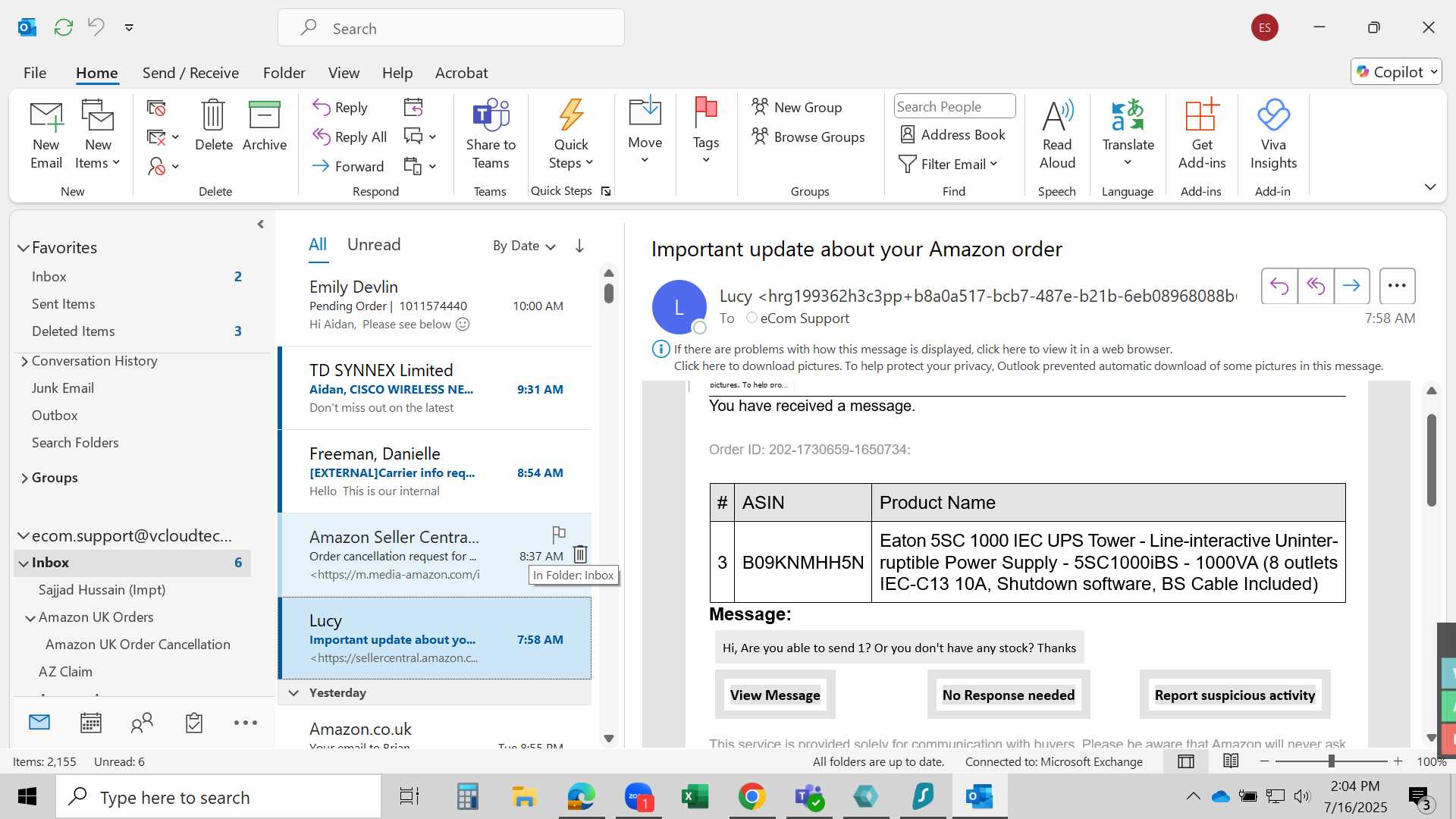1456x819 pixels.
Task: Expand Conversation History folder
Action: (x=24, y=361)
